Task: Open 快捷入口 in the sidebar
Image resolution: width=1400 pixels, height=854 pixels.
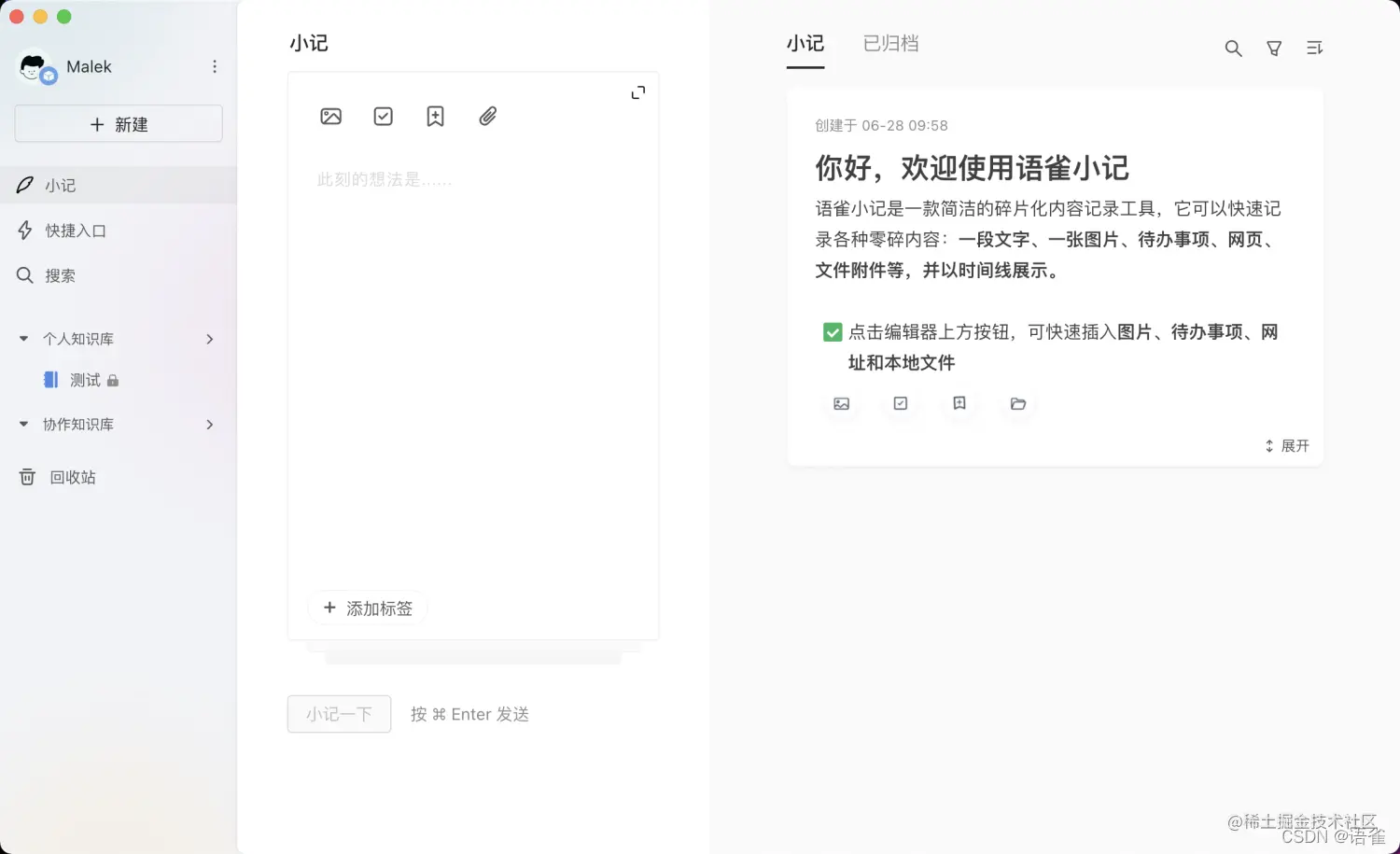Action: tap(119, 231)
